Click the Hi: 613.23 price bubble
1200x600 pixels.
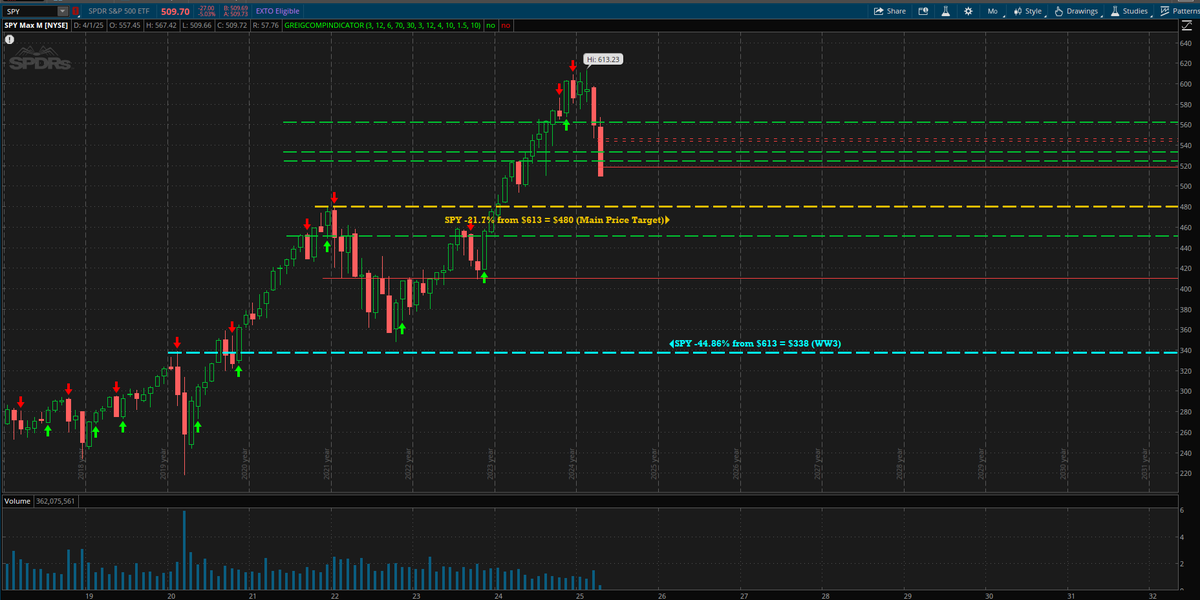pos(603,59)
